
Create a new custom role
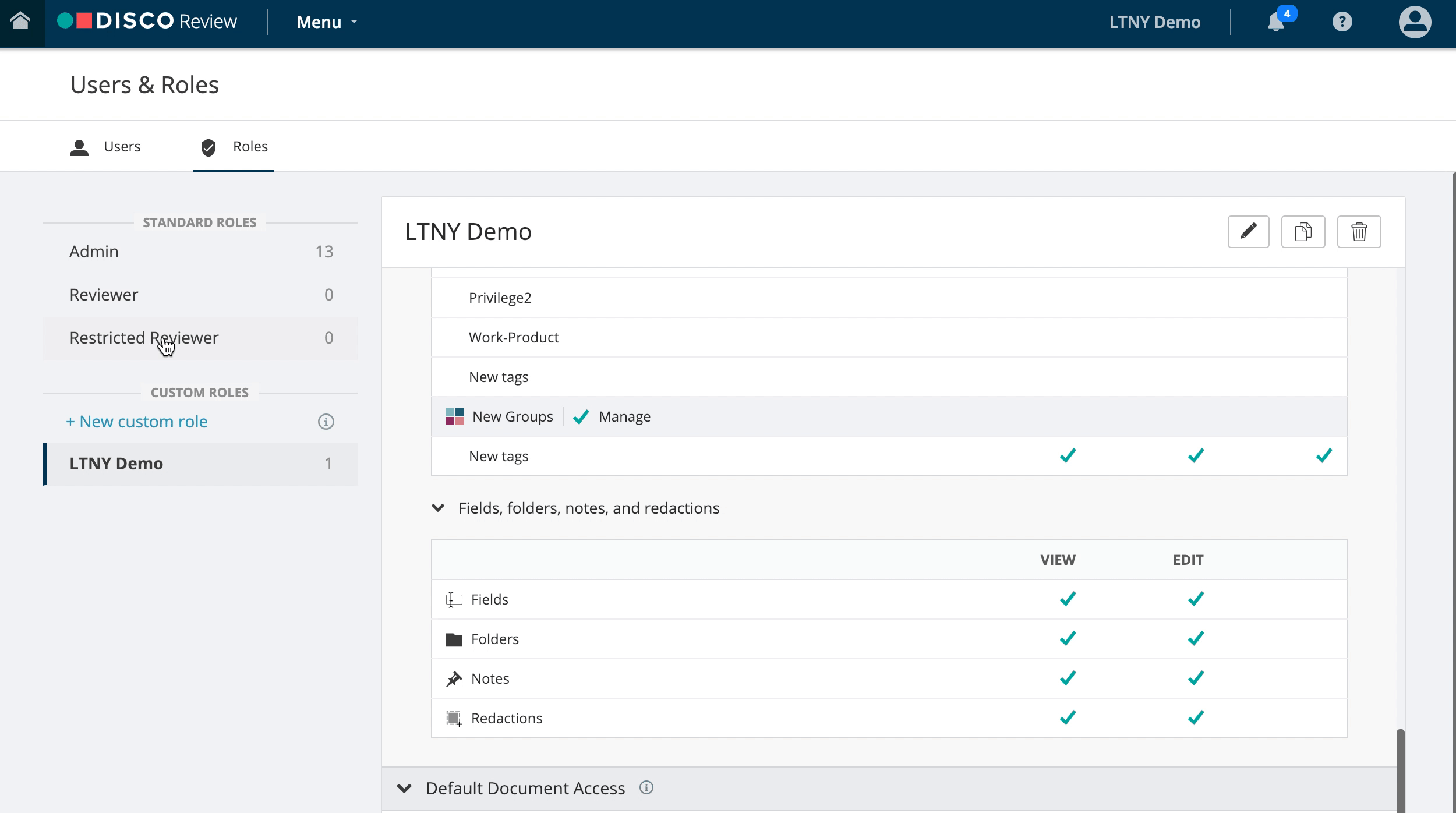[137, 421]
